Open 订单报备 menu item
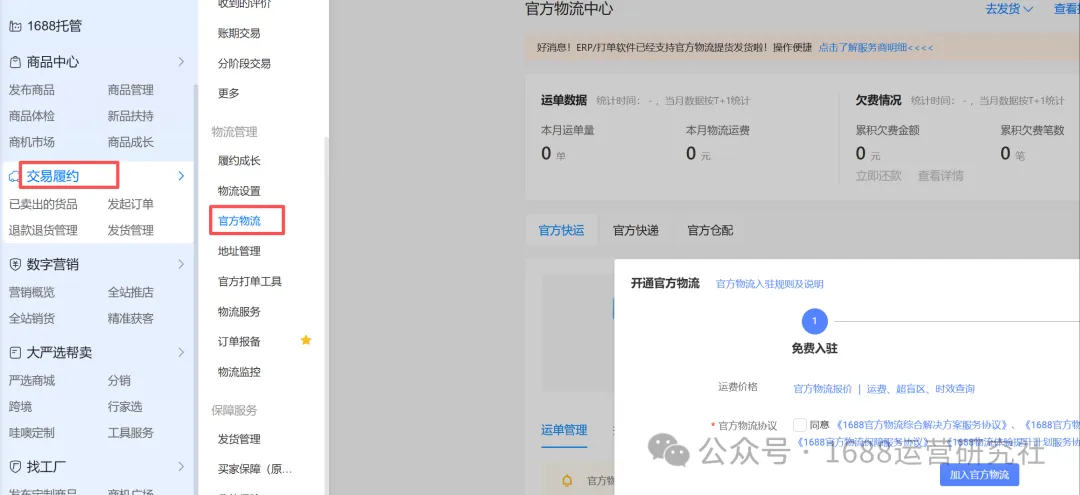 point(240,341)
